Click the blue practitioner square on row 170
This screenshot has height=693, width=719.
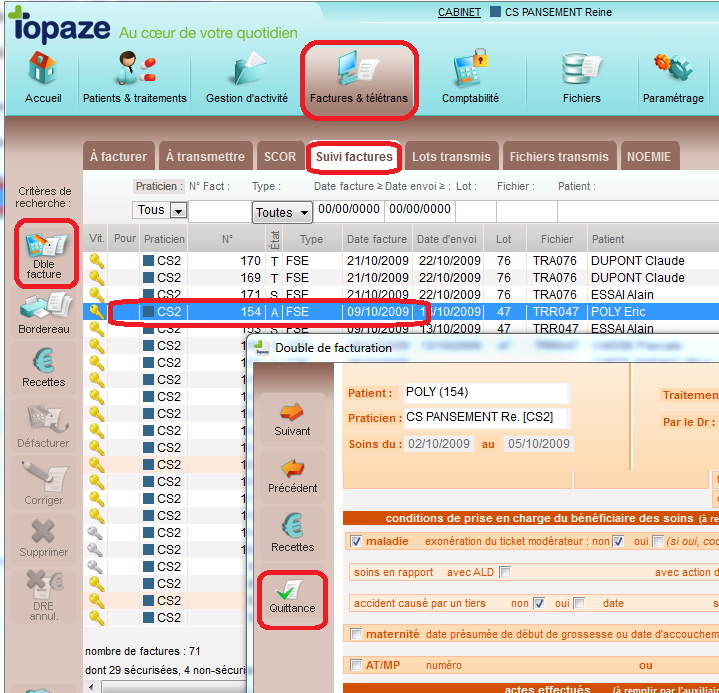click(x=148, y=261)
